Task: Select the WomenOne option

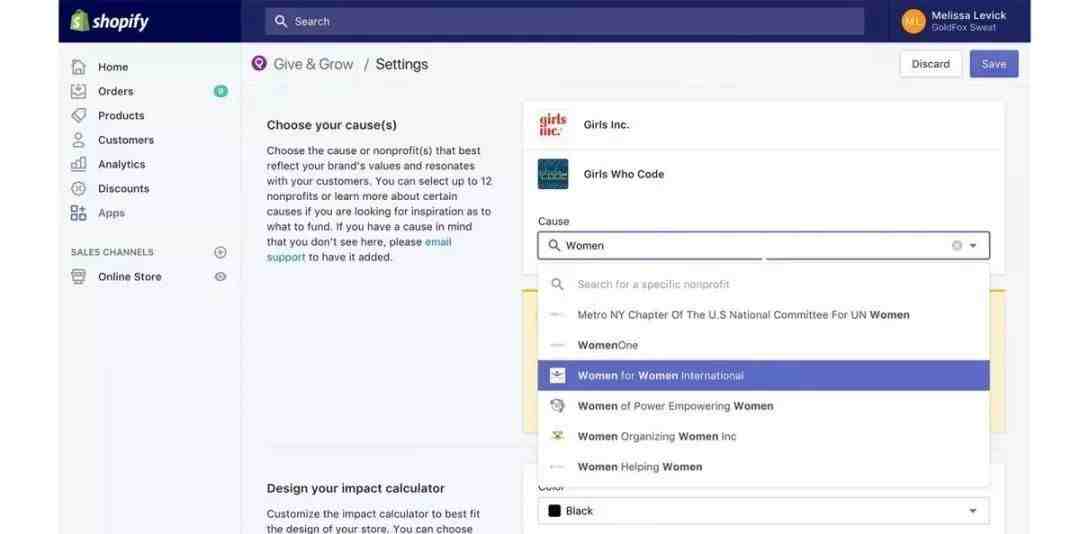Action: point(763,345)
